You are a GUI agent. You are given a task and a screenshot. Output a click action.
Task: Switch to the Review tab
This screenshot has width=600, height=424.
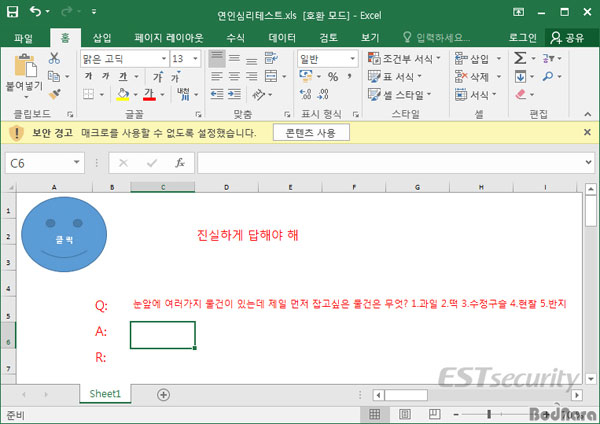pyautogui.click(x=328, y=38)
